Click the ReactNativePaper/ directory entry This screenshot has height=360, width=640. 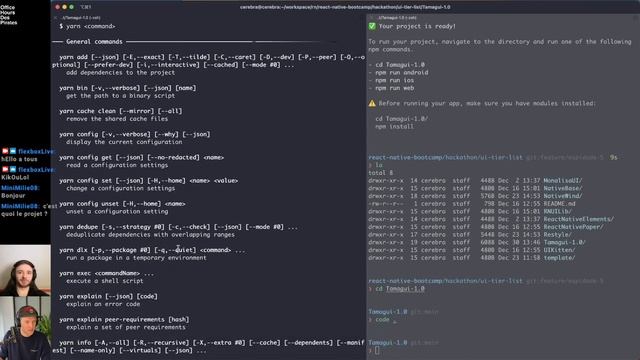point(573,227)
